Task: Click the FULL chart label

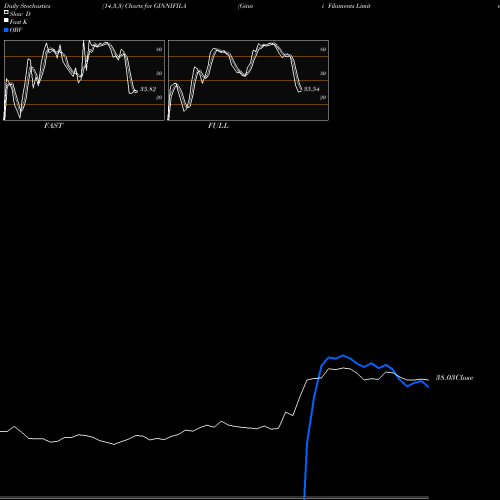Action: [x=218, y=125]
